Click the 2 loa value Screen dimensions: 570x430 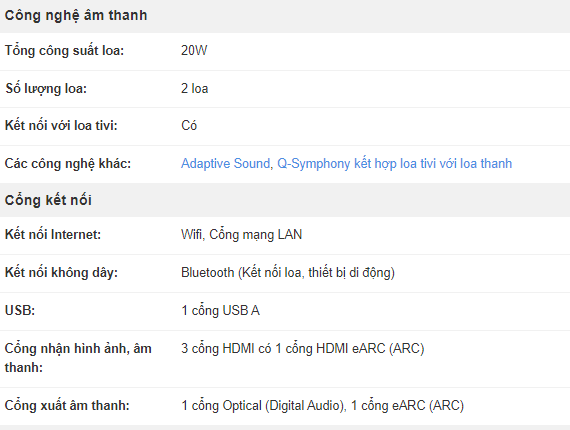tap(194, 88)
